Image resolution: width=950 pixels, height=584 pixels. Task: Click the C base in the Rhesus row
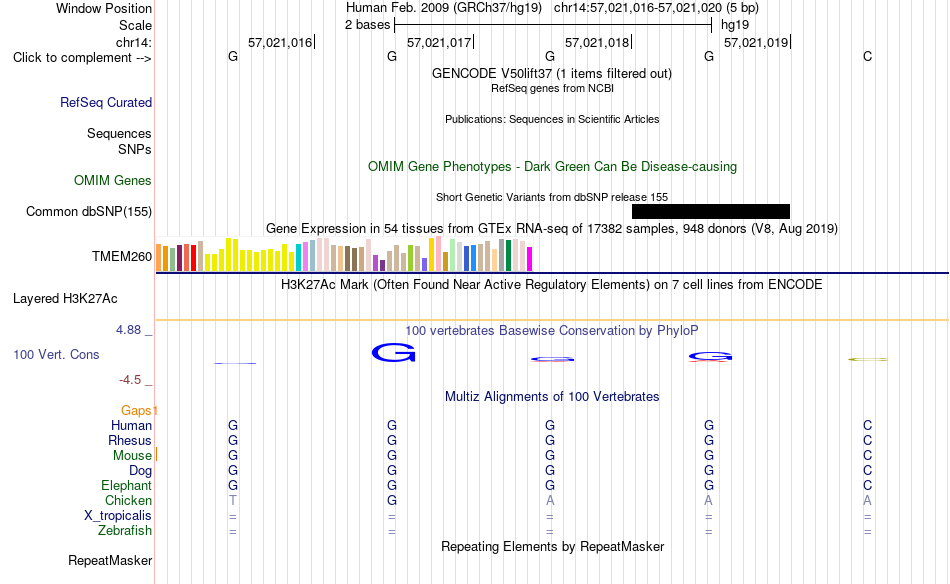868,440
